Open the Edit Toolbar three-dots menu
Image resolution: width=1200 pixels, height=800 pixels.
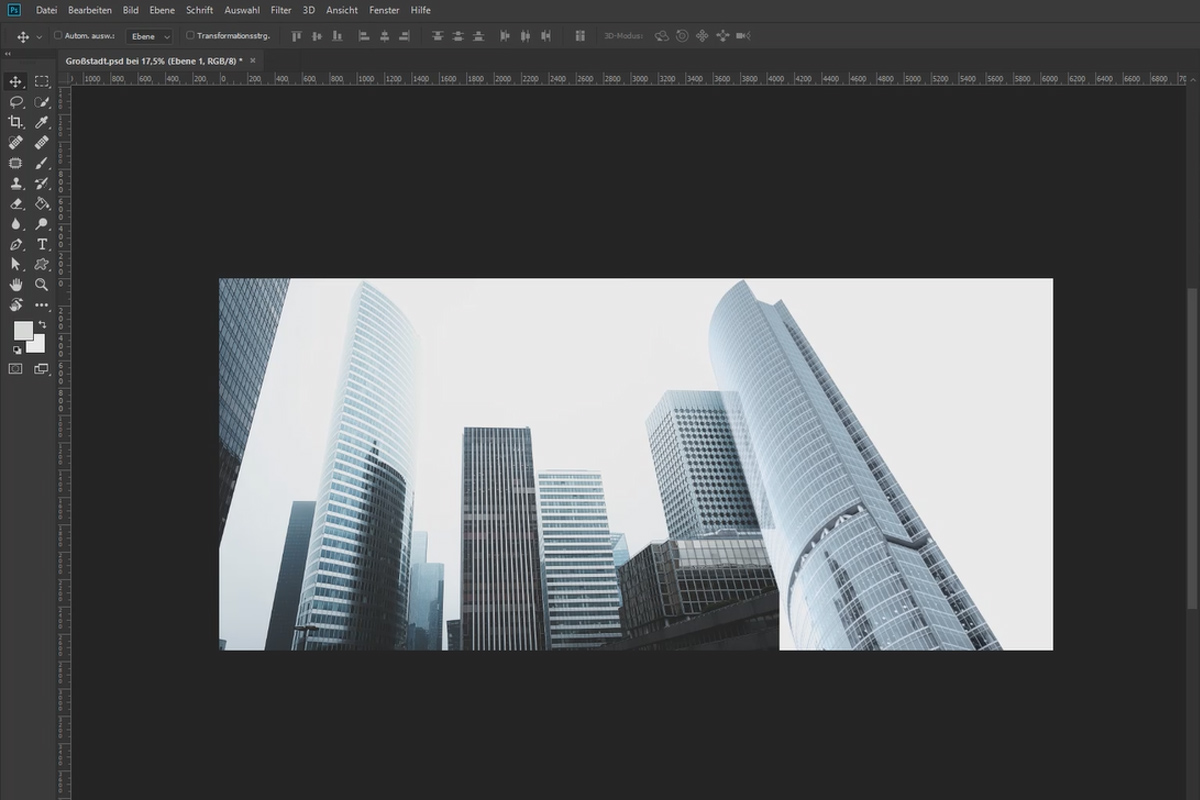(42, 305)
